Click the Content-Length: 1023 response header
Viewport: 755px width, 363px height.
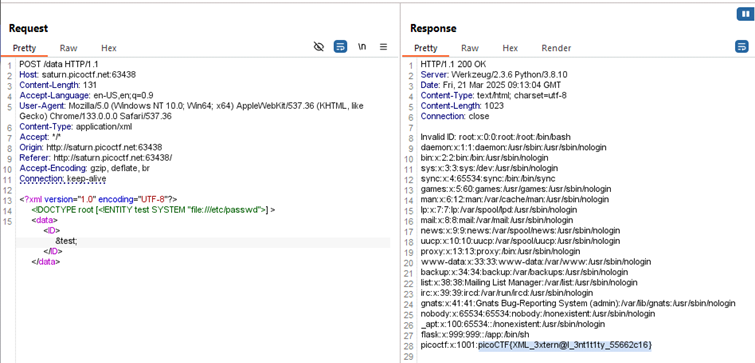pos(462,106)
